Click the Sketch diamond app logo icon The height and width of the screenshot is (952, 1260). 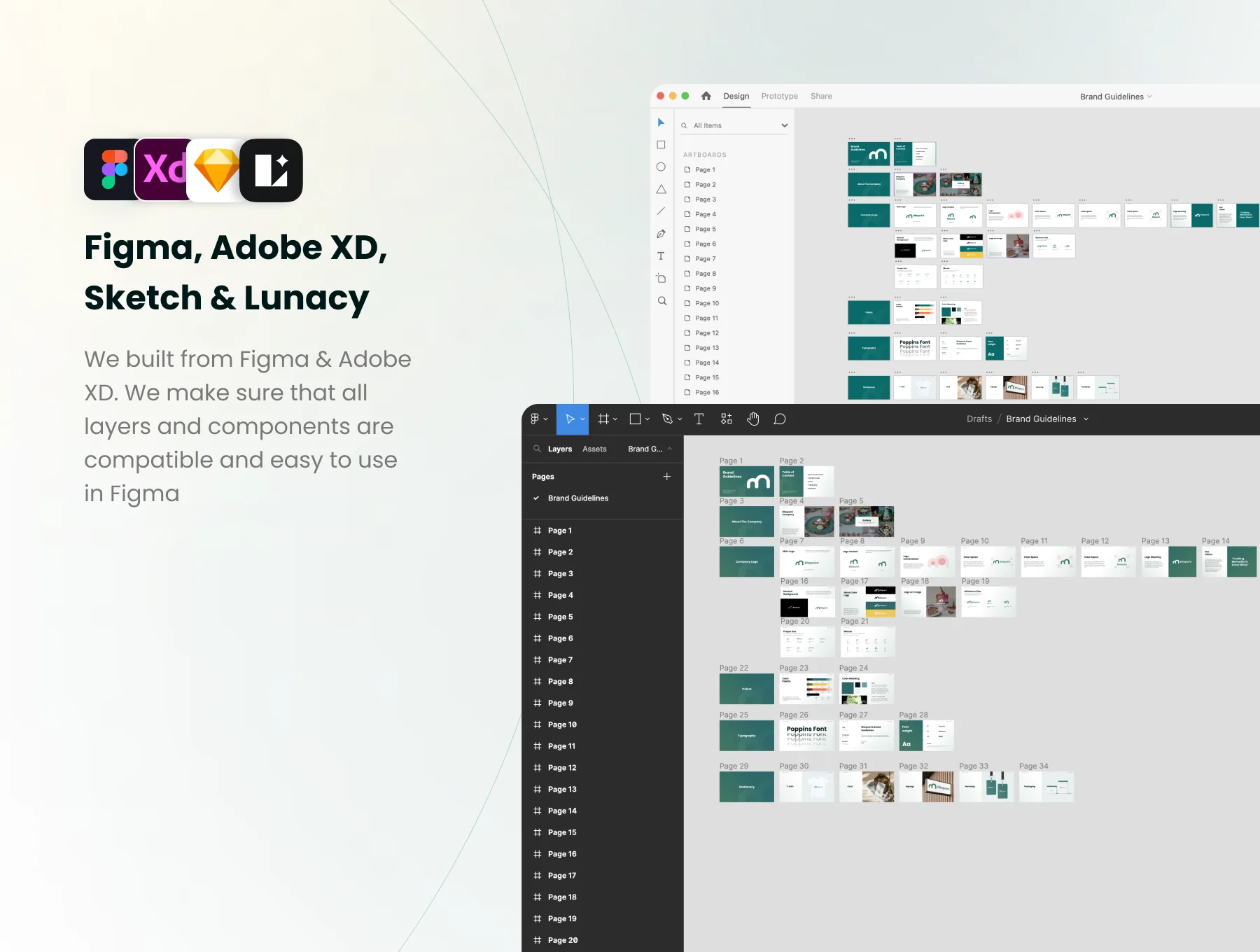click(x=216, y=170)
